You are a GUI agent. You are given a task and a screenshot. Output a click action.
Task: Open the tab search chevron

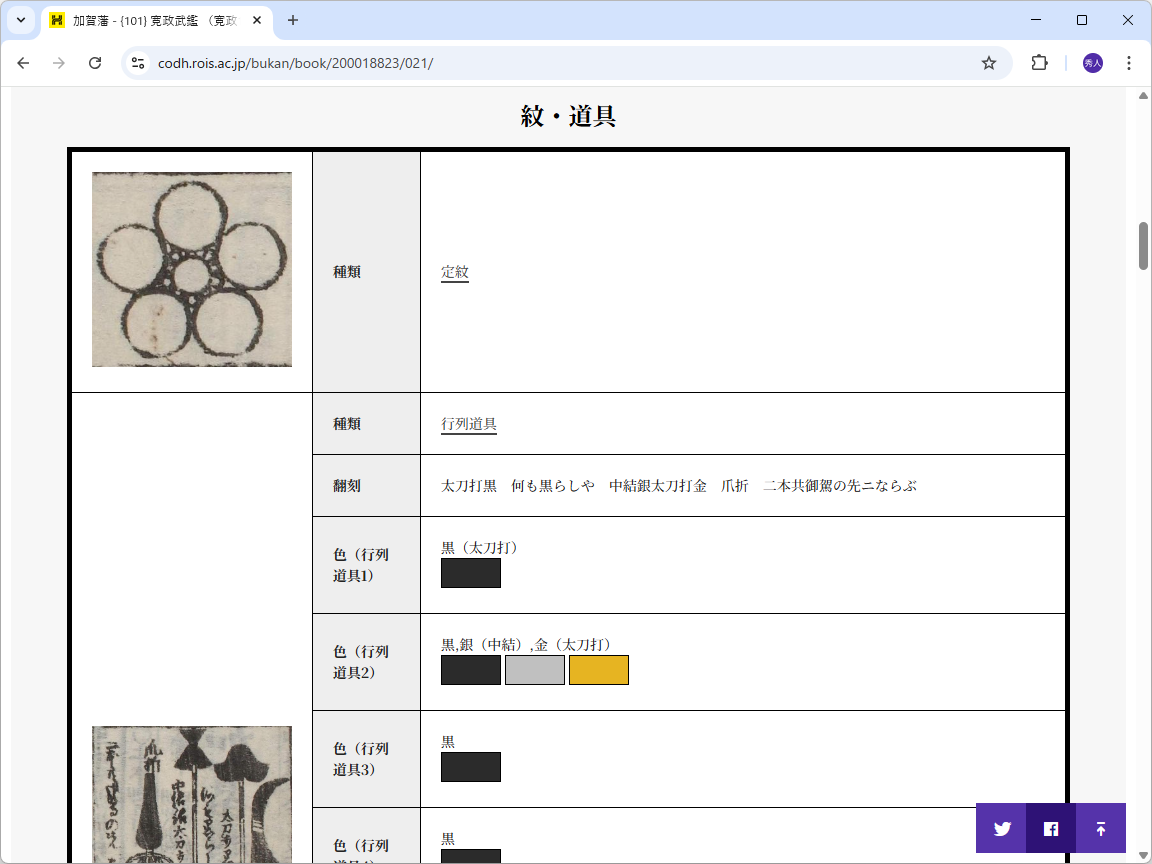(20, 20)
